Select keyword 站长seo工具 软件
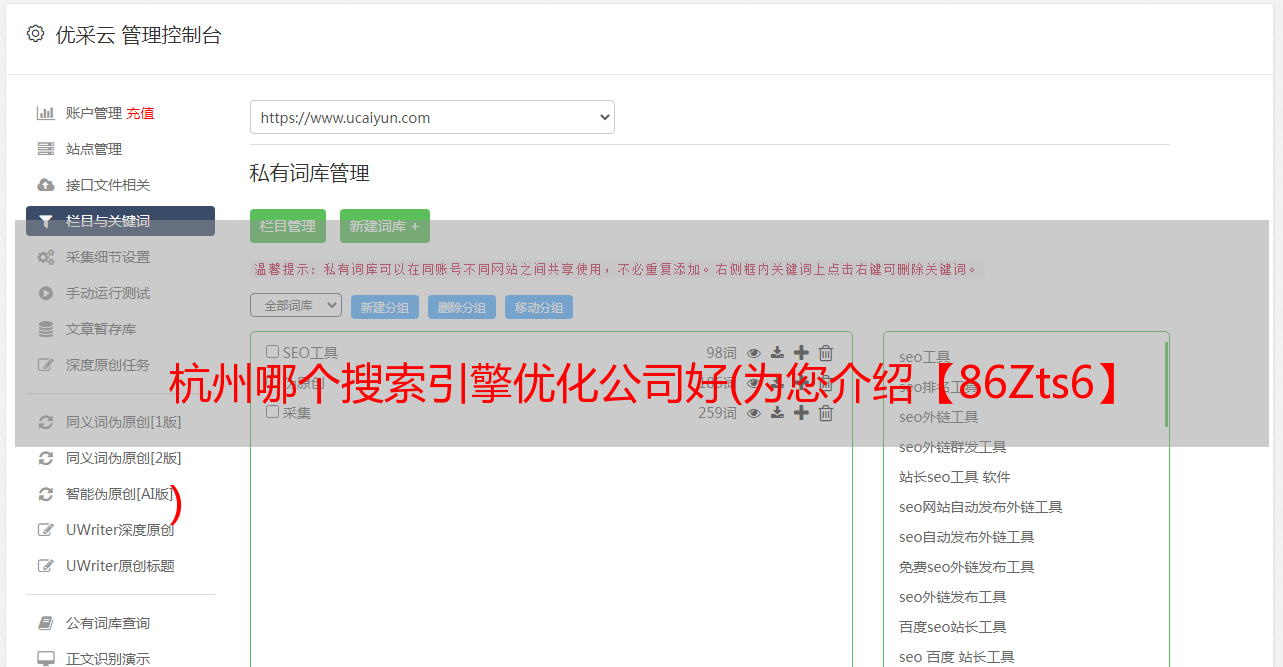 point(955,477)
